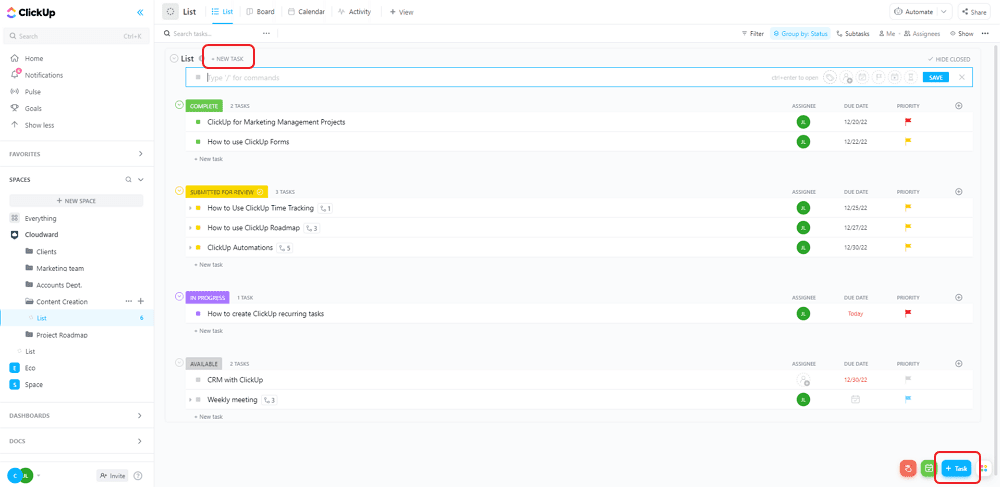Collapse the In Progress group
This screenshot has width=1000, height=487.
pos(179,296)
